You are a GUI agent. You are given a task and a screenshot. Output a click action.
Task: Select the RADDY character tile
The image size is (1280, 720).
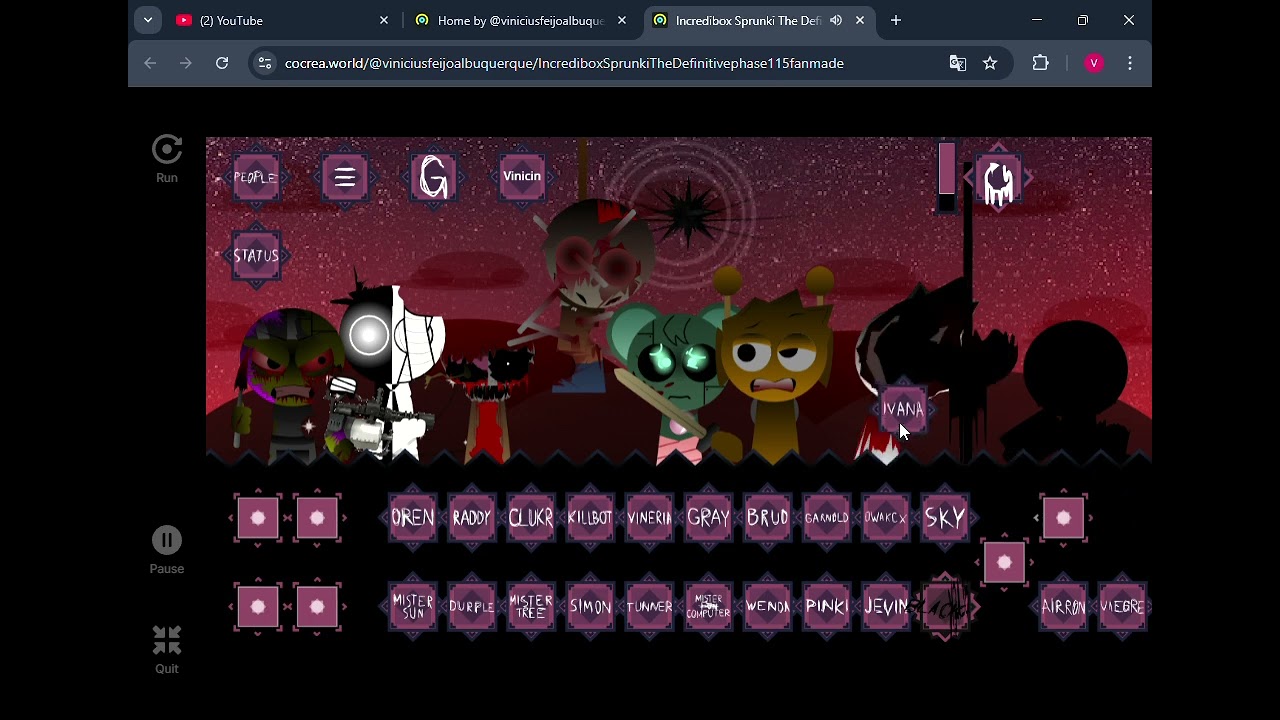click(x=472, y=518)
